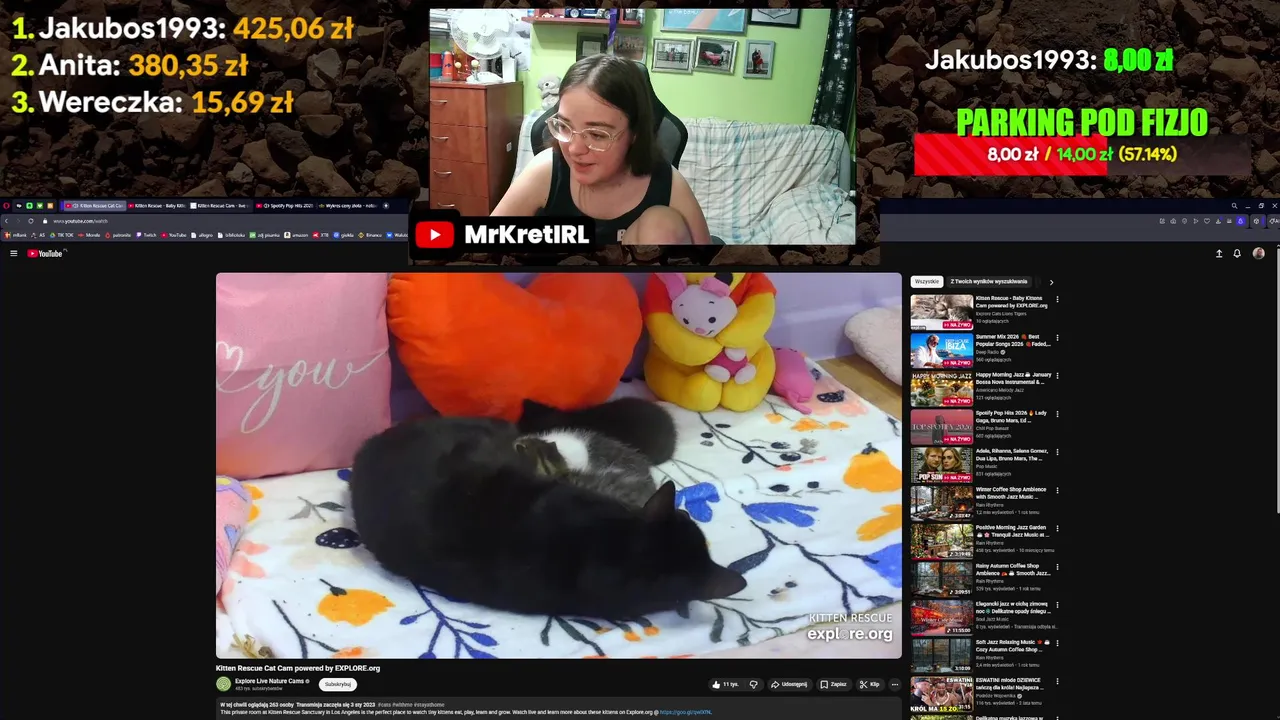
Task: Open options menu for Spotify Pop Hits
Action: click(x=1057, y=413)
